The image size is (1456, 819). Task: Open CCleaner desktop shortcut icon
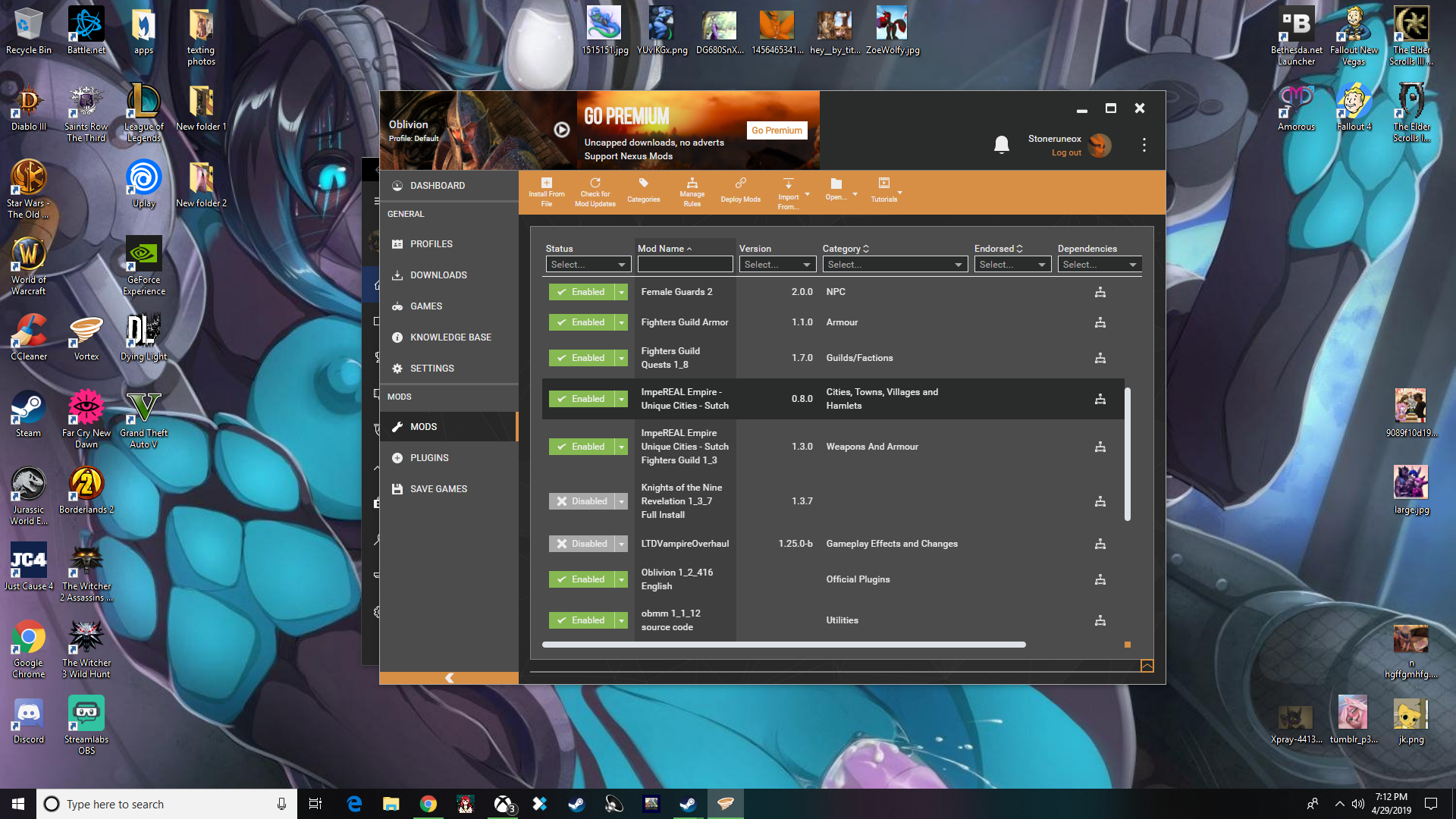[29, 338]
